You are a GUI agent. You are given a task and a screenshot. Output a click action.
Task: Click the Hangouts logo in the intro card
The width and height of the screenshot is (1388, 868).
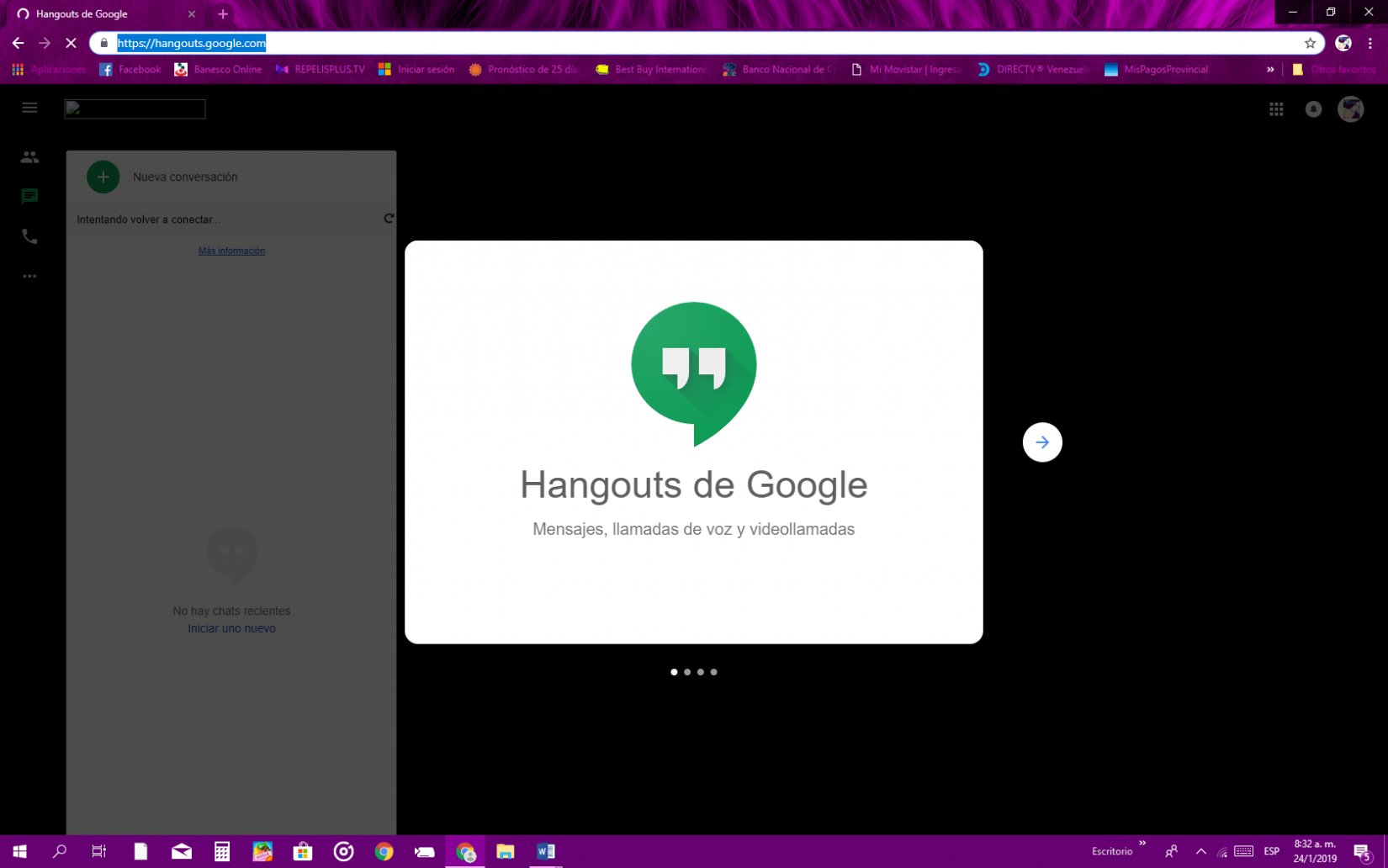[x=694, y=373]
